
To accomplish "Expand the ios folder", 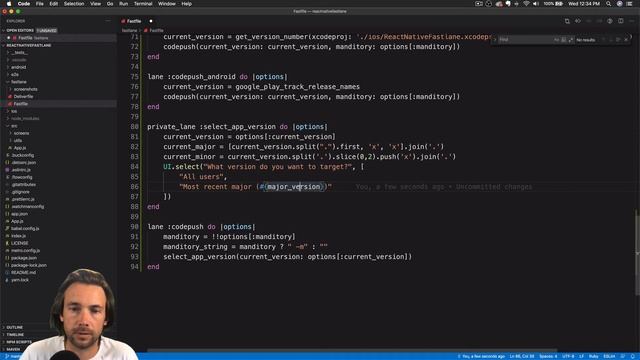I will point(14,111).
